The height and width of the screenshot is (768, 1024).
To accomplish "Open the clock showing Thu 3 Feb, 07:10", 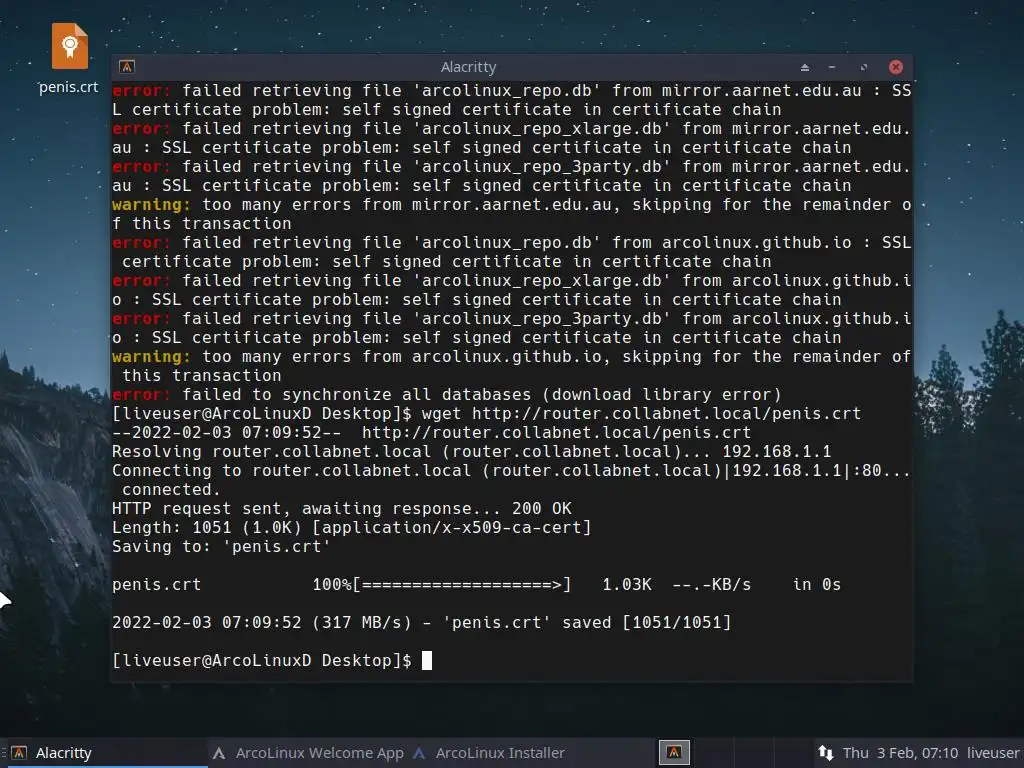I will [x=900, y=753].
